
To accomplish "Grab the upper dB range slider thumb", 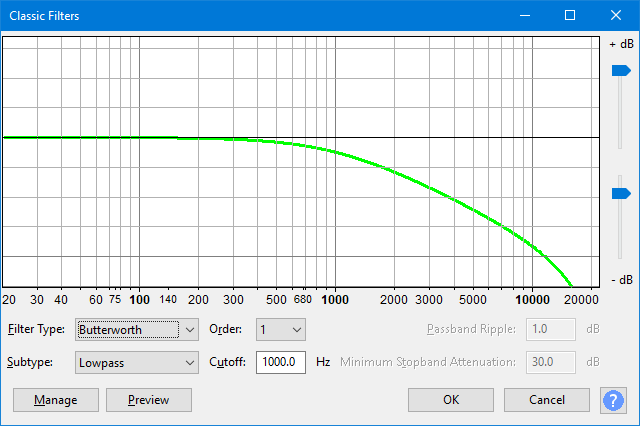I will [x=620, y=70].
